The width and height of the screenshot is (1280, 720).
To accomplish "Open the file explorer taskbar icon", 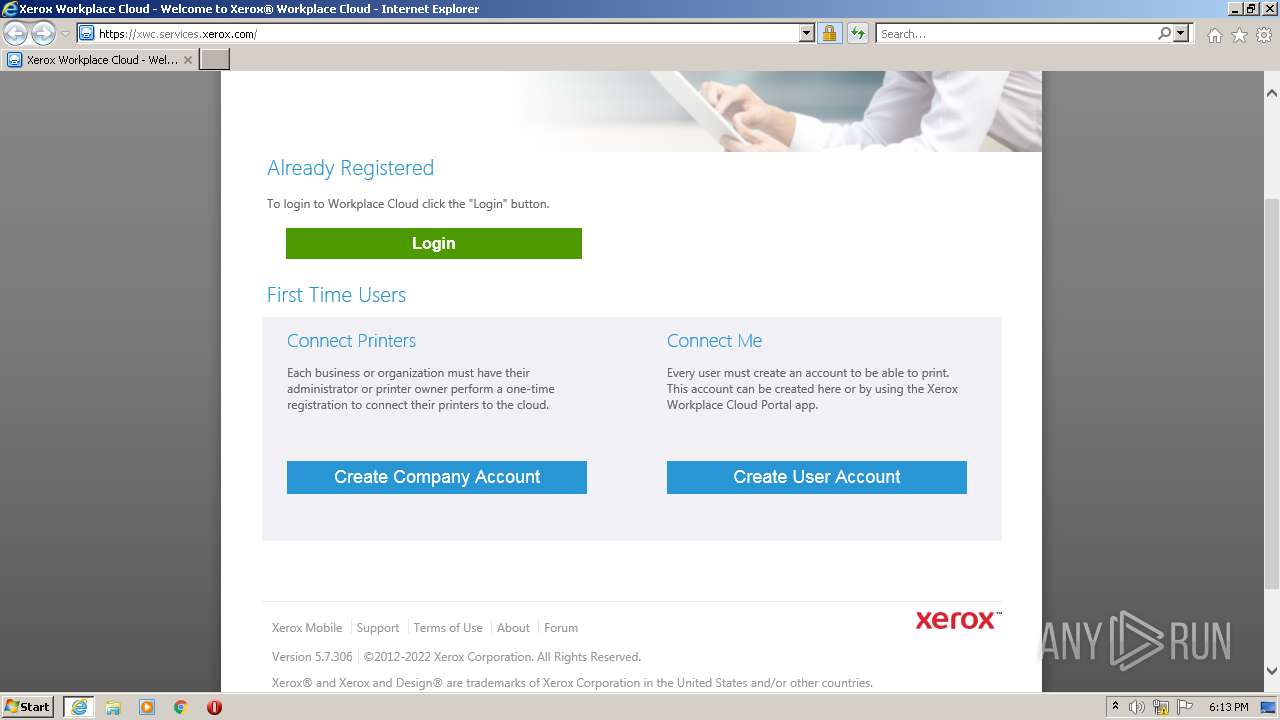I will click(x=113, y=707).
